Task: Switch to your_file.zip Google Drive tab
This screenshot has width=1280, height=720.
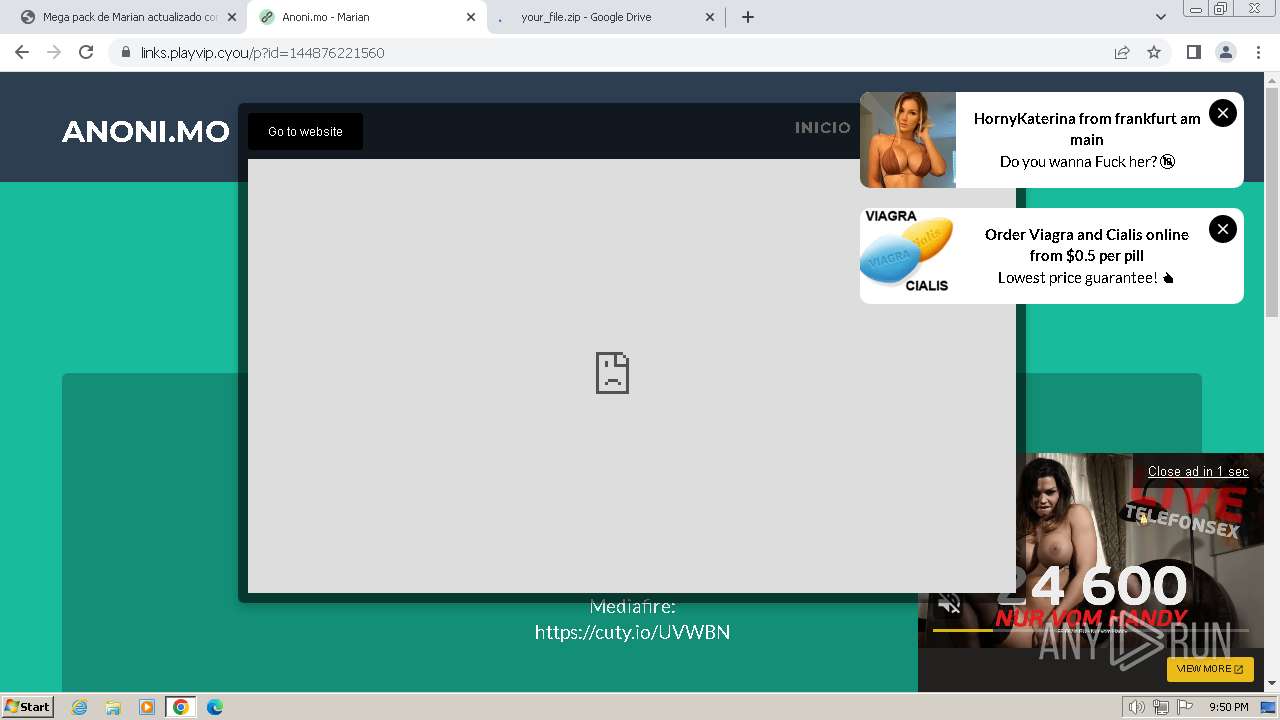Action: 606,17
